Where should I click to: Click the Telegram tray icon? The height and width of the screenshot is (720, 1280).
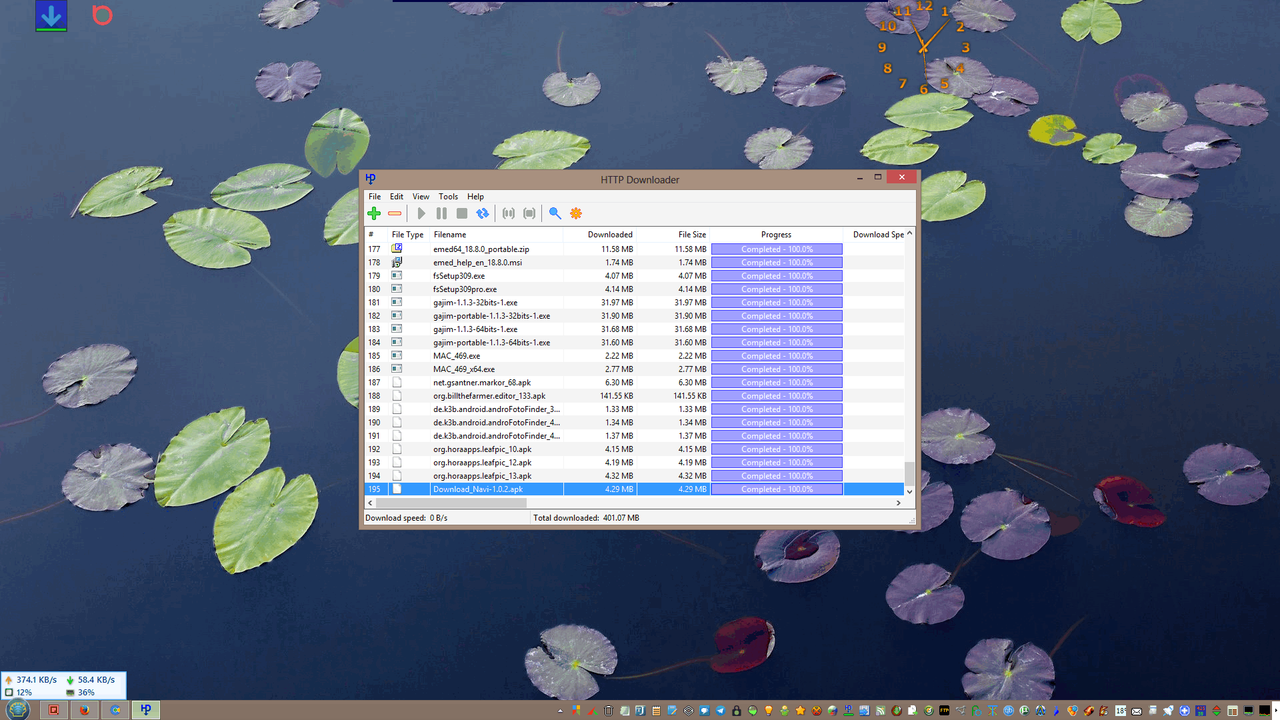pos(720,710)
